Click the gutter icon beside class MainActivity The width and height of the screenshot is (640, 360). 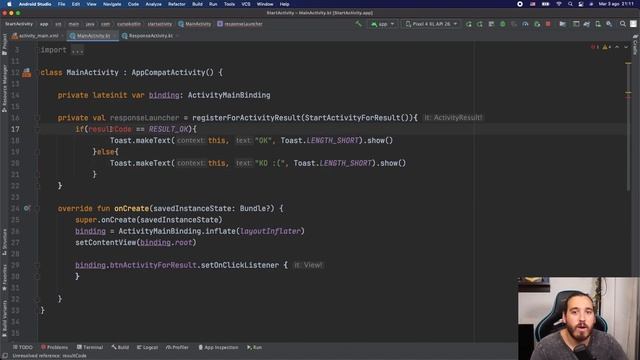click(27, 73)
